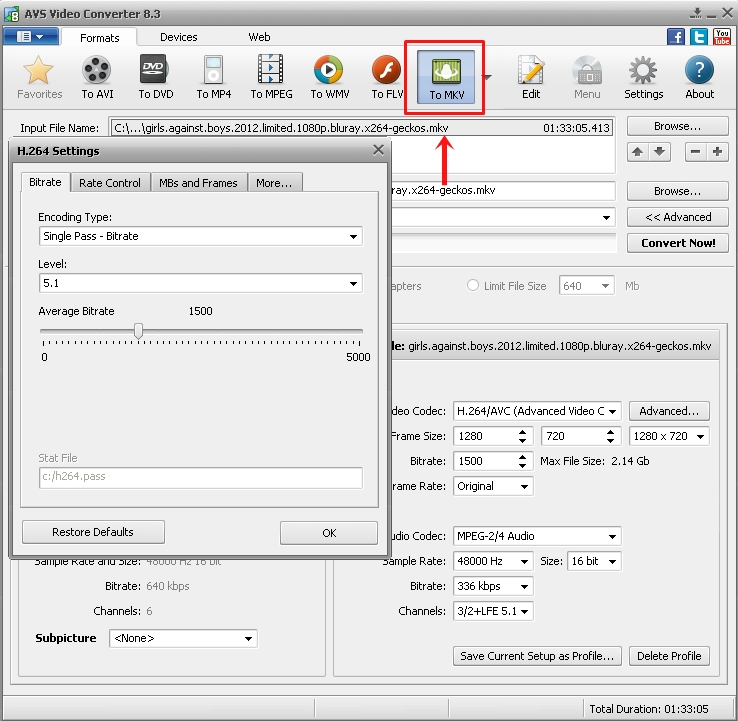This screenshot has width=738, height=721.
Task: Choose the To MP4 format icon
Action: (213, 77)
